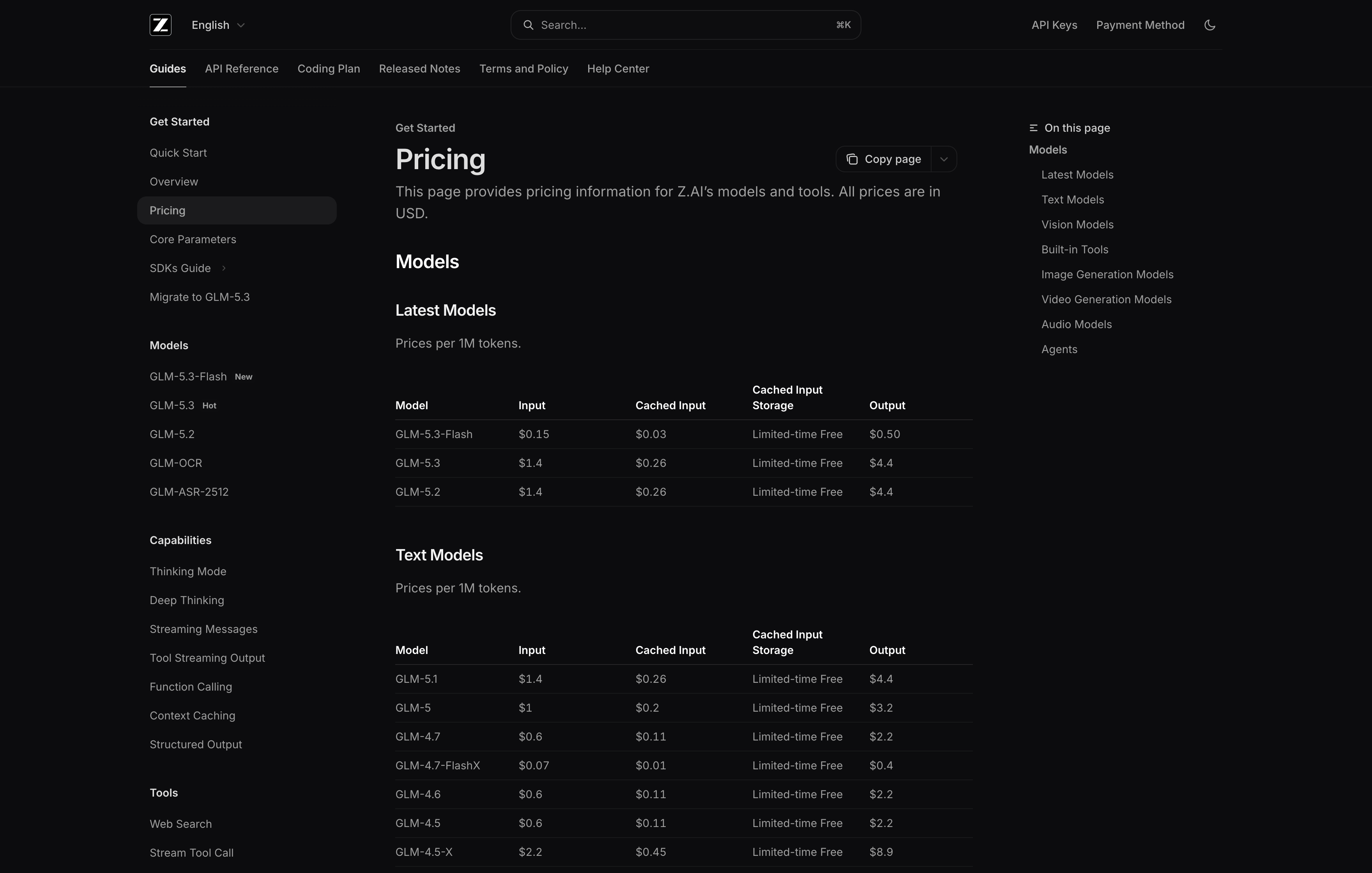
Task: Click the copy icon in Copy page
Action: coord(852,159)
